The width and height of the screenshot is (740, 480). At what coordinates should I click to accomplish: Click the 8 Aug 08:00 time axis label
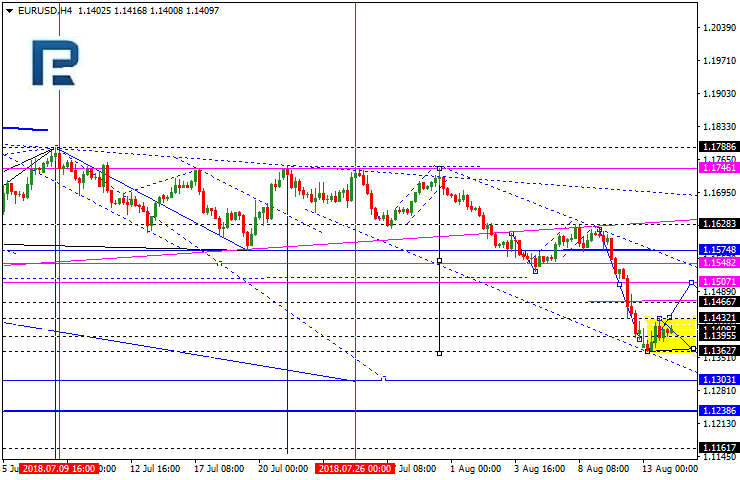tap(604, 469)
